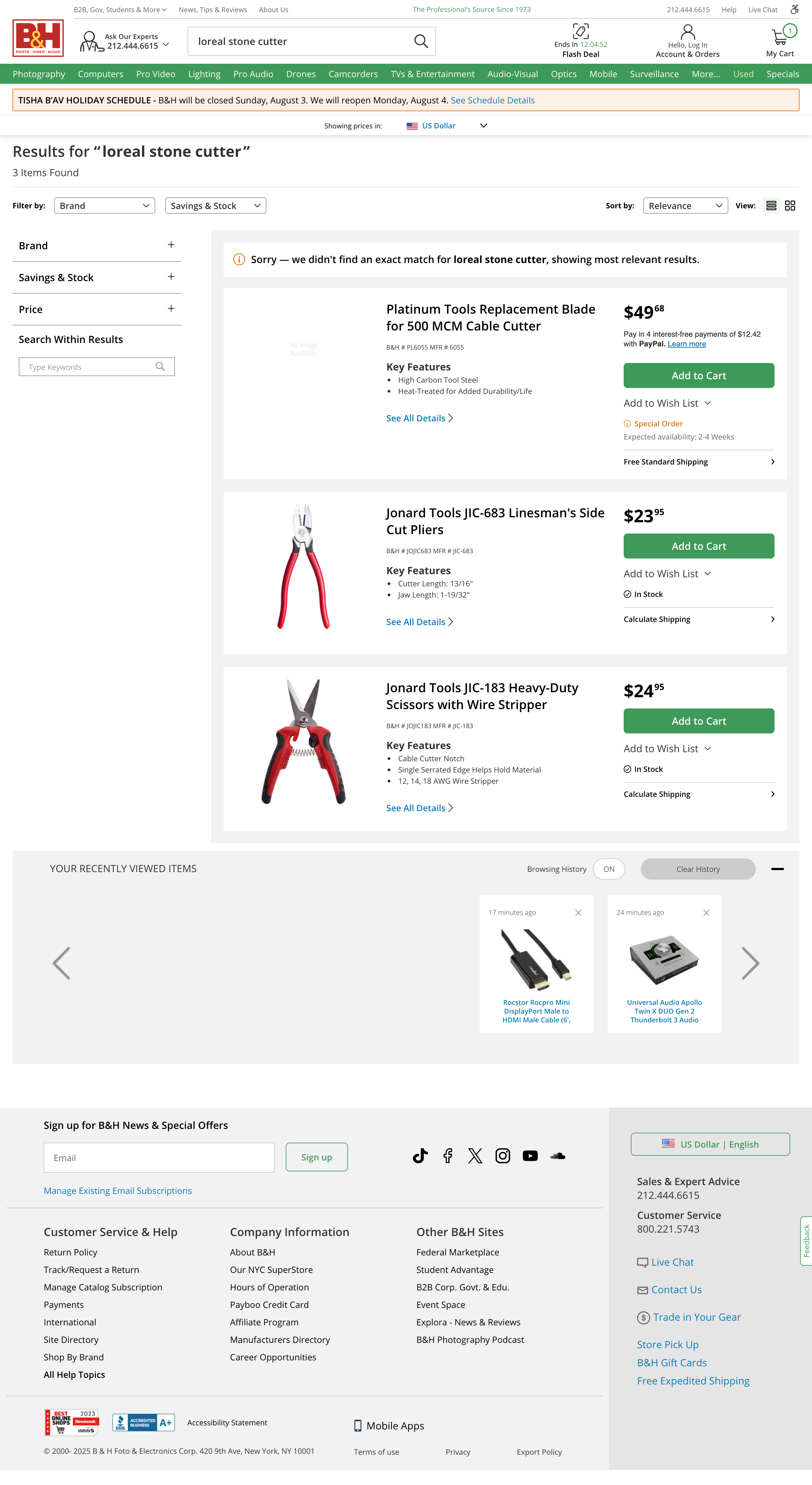Toggle Browsing History ON switch
812x1485 pixels.
(609, 869)
